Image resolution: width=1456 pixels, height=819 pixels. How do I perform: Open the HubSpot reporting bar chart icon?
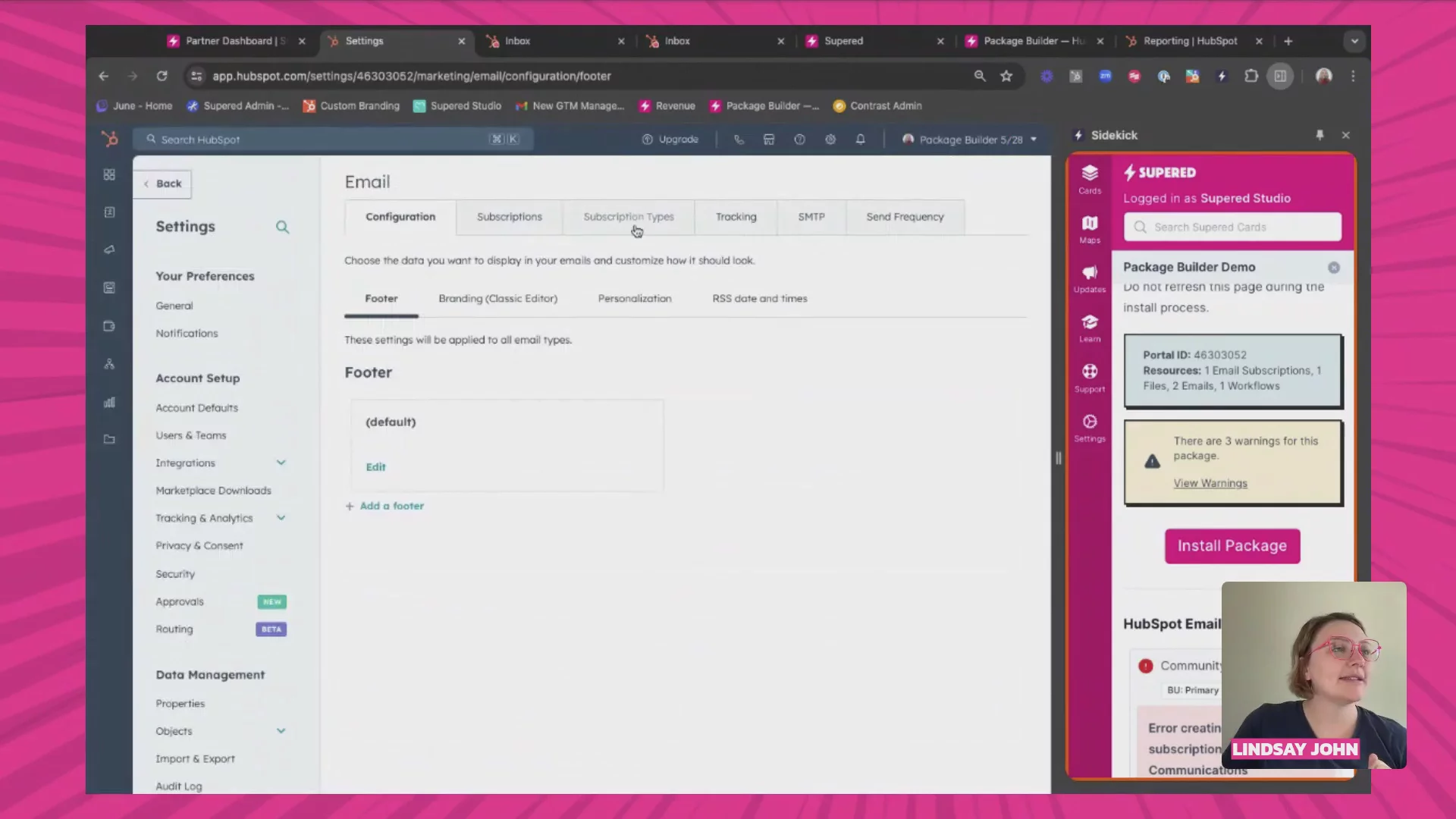(109, 402)
